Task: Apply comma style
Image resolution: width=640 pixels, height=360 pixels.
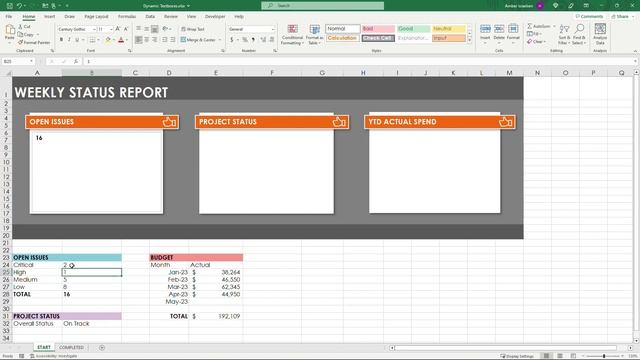Action: 253,40
